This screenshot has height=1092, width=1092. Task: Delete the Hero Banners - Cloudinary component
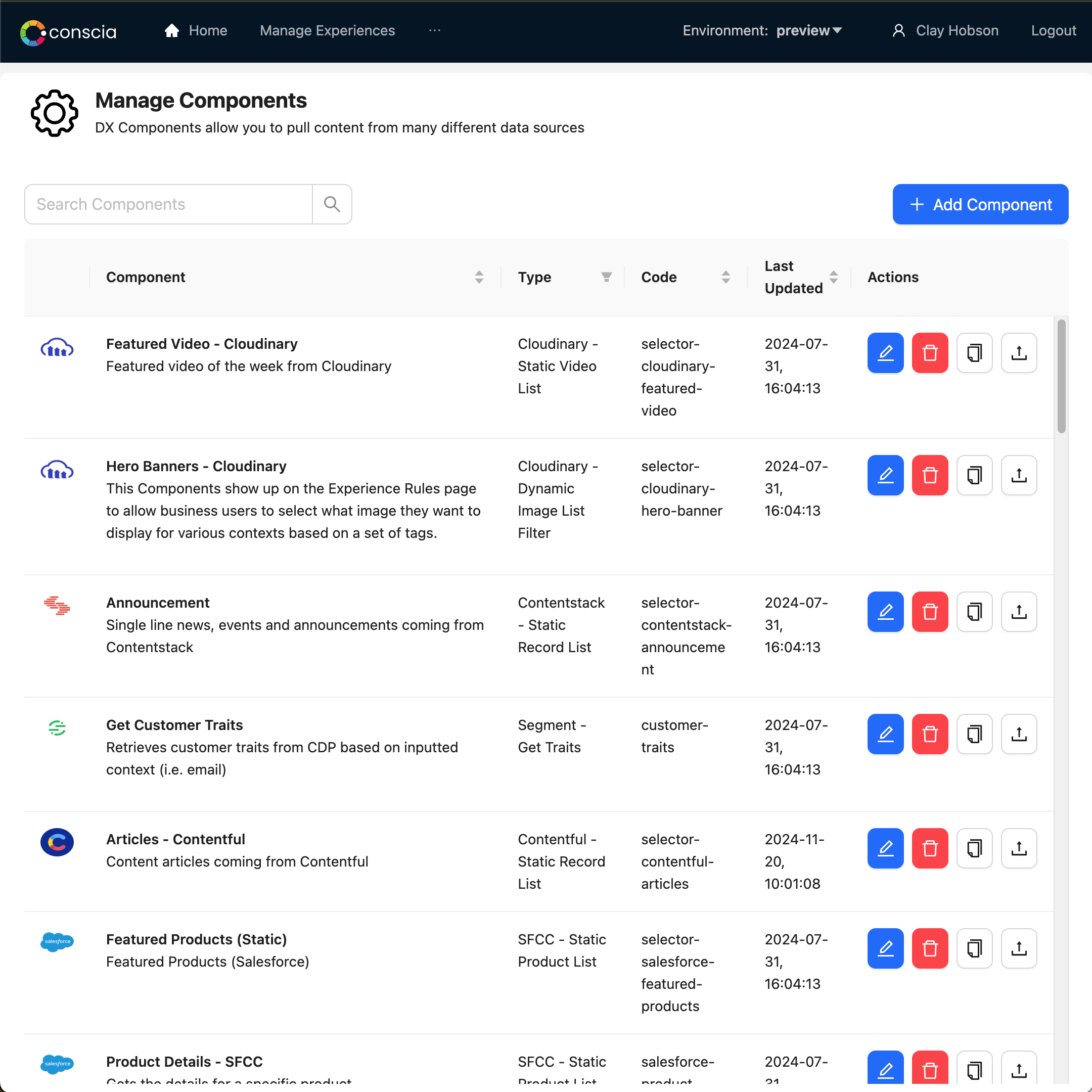[x=930, y=475]
